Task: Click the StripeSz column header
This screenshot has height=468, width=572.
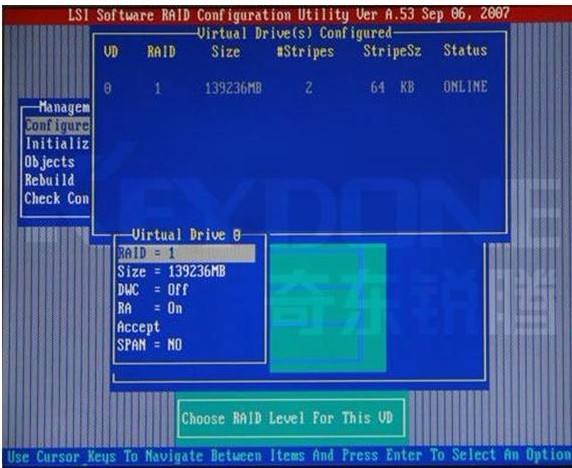Action: click(x=392, y=51)
